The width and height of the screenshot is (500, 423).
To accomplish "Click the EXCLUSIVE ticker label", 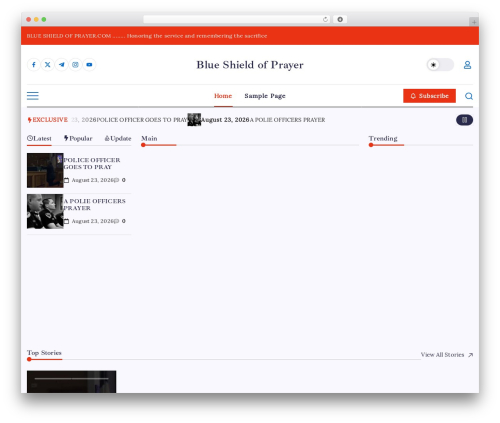I will [48, 120].
